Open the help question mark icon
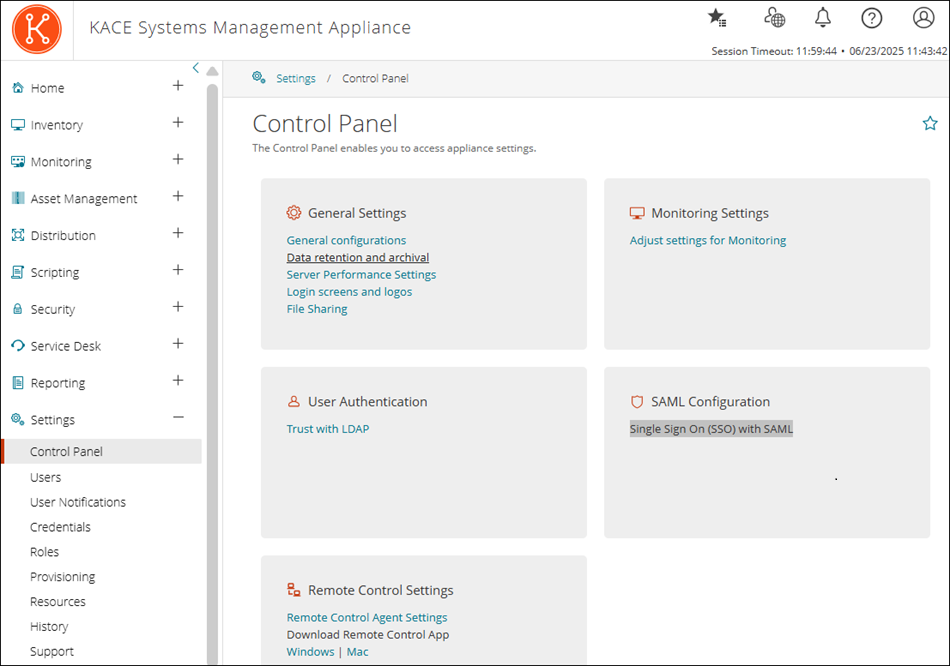Screen dimensions: 950x666 (x=870, y=17)
